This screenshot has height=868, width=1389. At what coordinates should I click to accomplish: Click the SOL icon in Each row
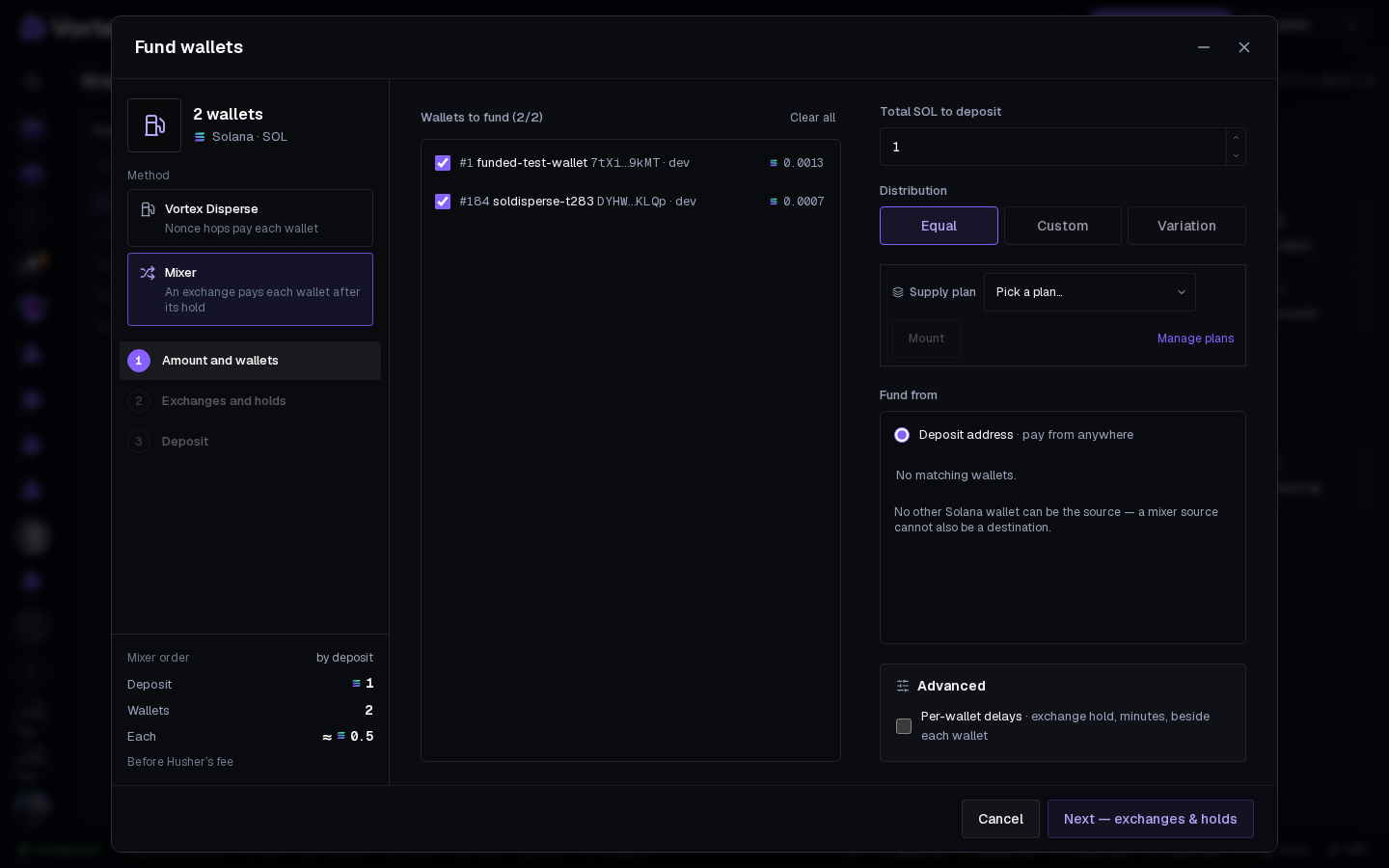(340, 735)
